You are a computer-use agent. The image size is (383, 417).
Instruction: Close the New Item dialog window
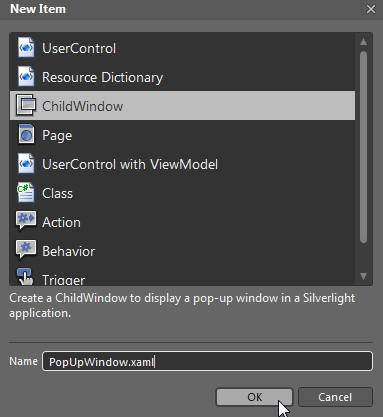point(371,9)
